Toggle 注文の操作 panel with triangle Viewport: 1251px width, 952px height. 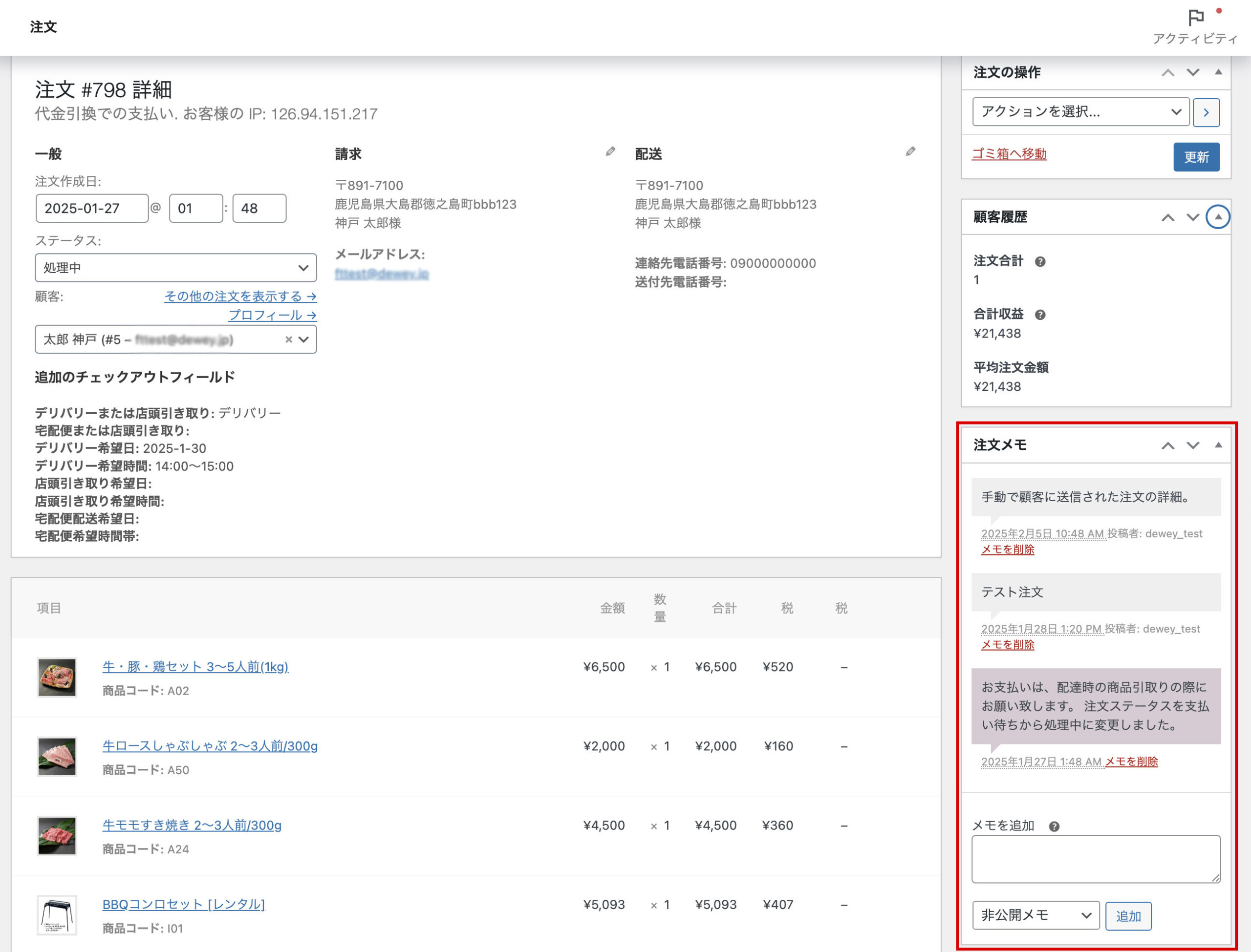(x=1218, y=72)
